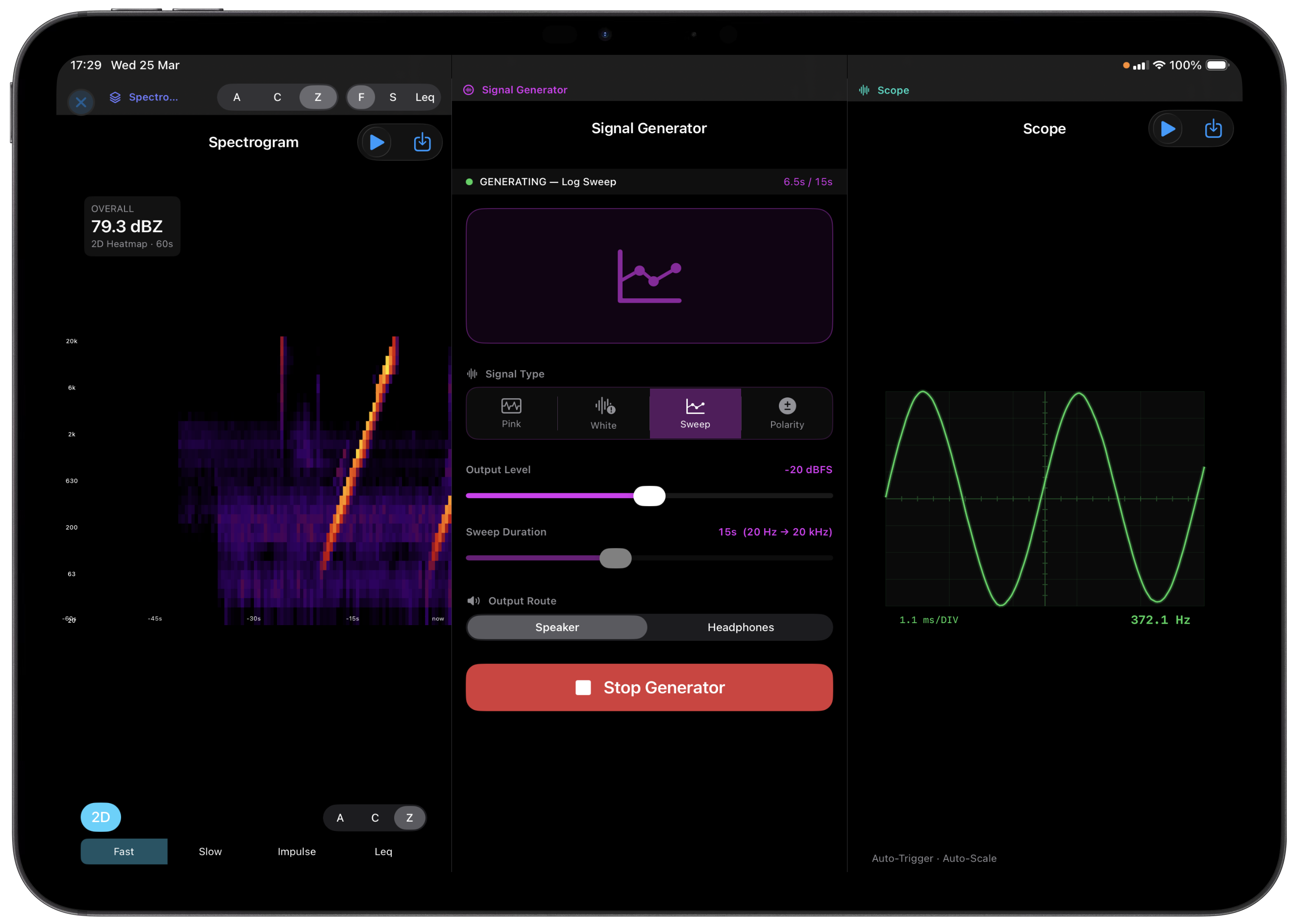
Task: Select the Fast response tab
Action: [x=124, y=851]
